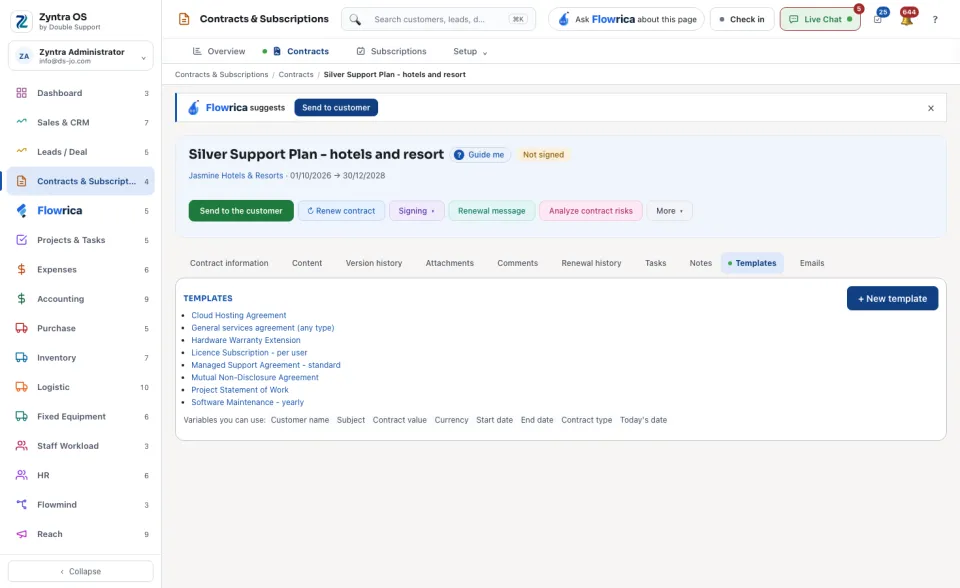Open the HR people icon
960x588 pixels.
(21, 475)
